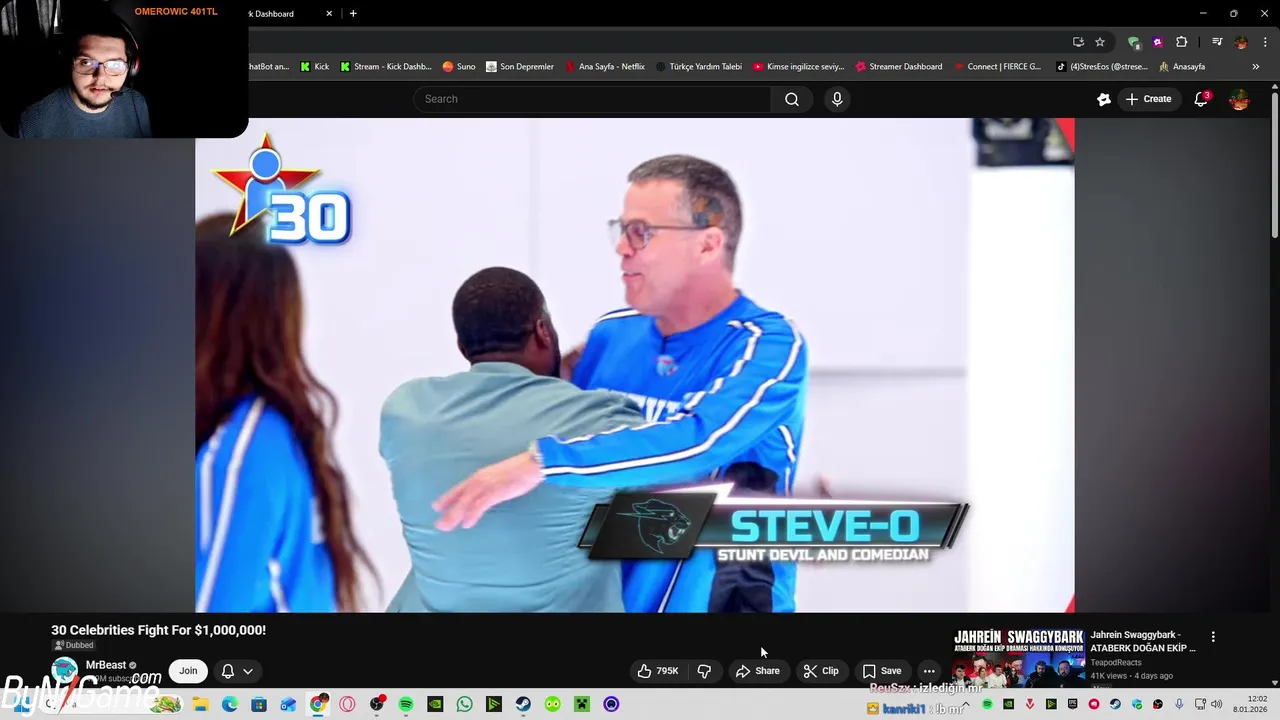The image size is (1280, 720).
Task: Open more actions three-dot button under video
Action: pyautogui.click(x=929, y=671)
